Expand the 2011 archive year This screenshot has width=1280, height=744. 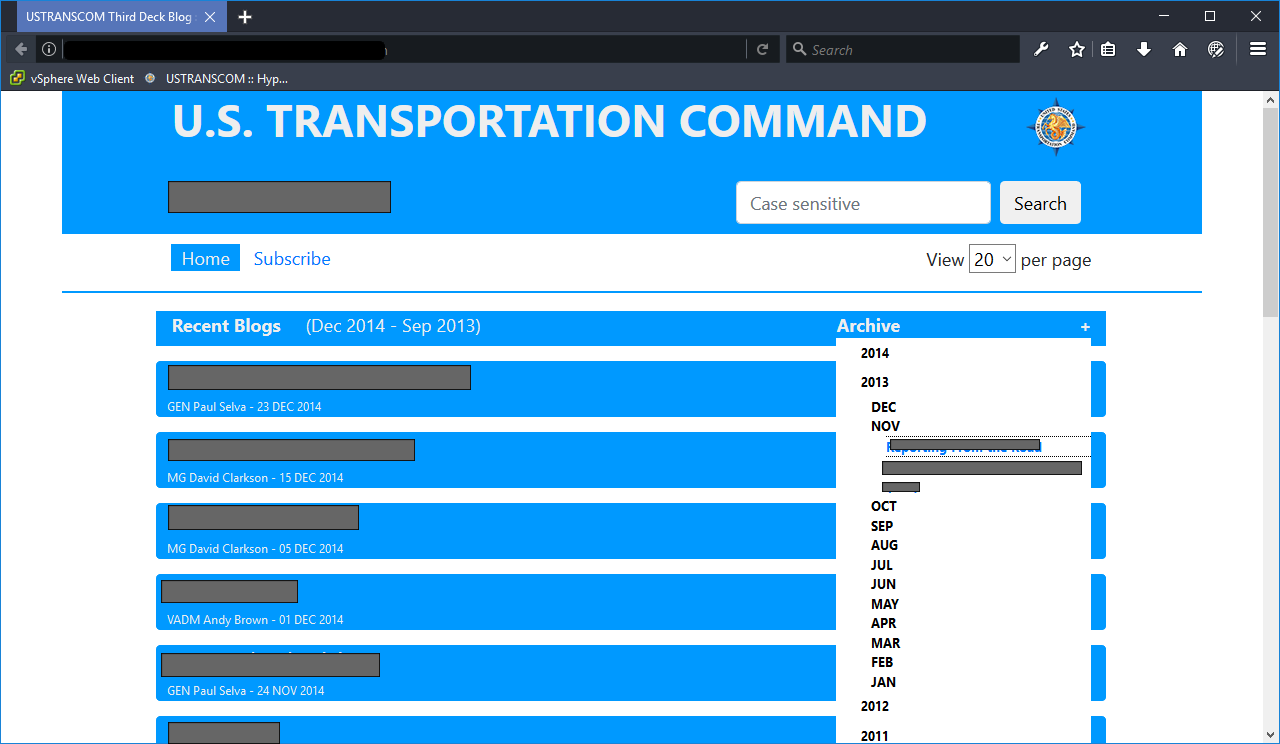tap(875, 736)
